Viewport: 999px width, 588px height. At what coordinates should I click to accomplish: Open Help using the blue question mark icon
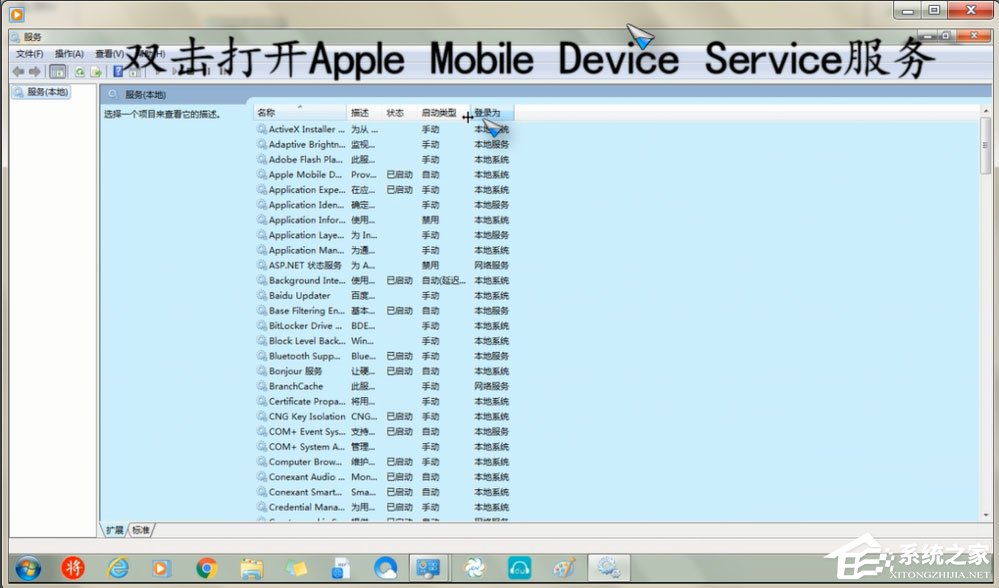coord(117,72)
